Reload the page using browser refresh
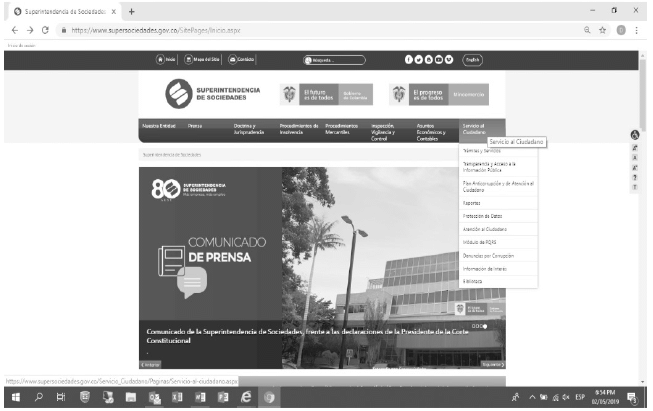 (45, 31)
